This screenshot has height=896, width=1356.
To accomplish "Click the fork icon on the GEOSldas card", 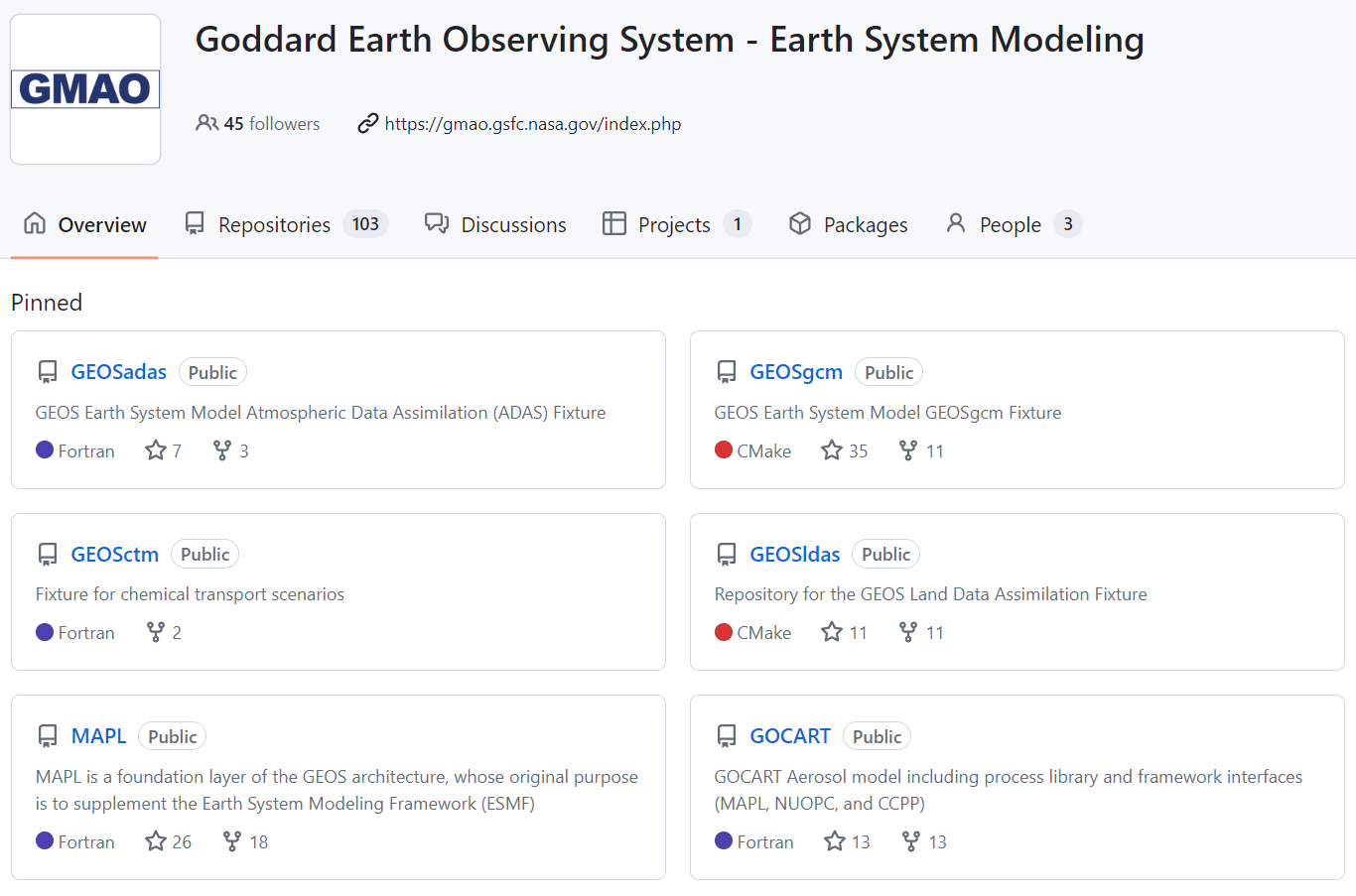I will pos(908,632).
